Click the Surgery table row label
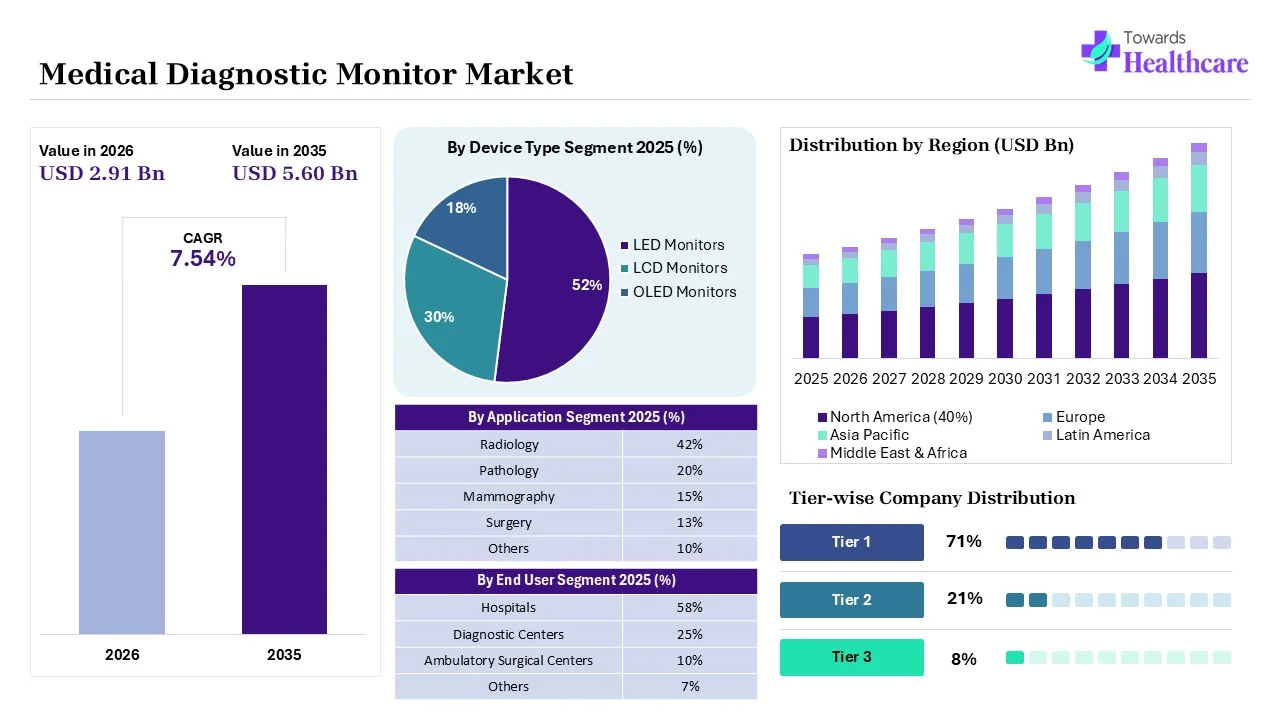 click(x=509, y=522)
